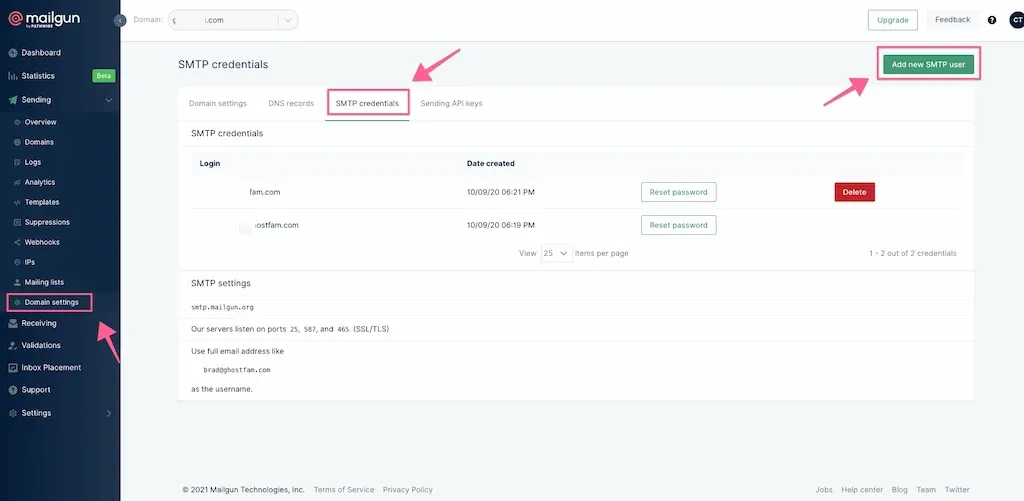Open the Jobs footer link
The width and height of the screenshot is (1024, 501).
[824, 490]
